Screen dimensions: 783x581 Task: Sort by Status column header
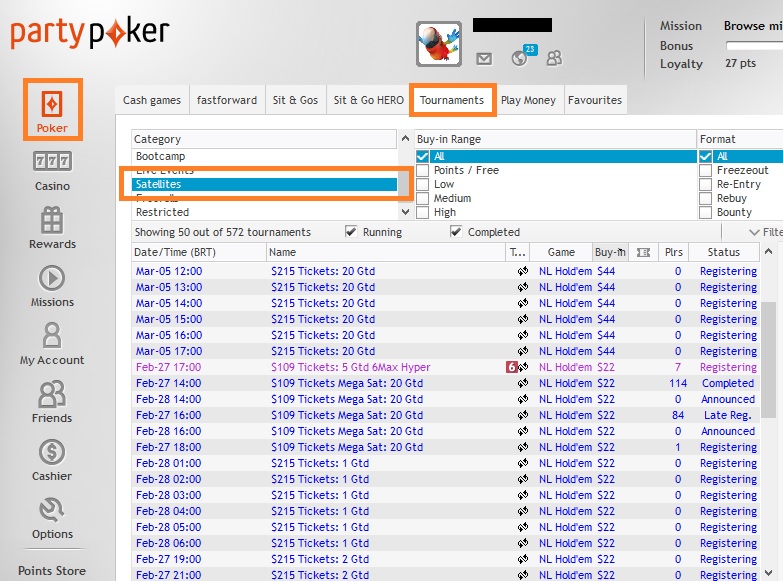724,252
